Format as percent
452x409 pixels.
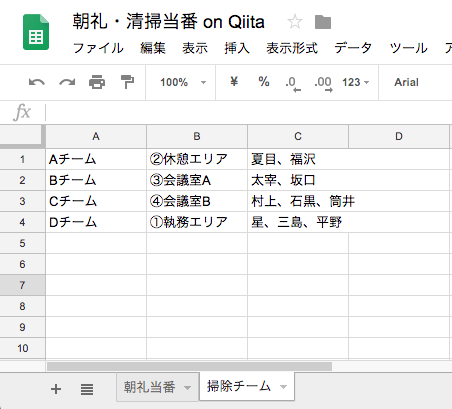click(x=264, y=82)
